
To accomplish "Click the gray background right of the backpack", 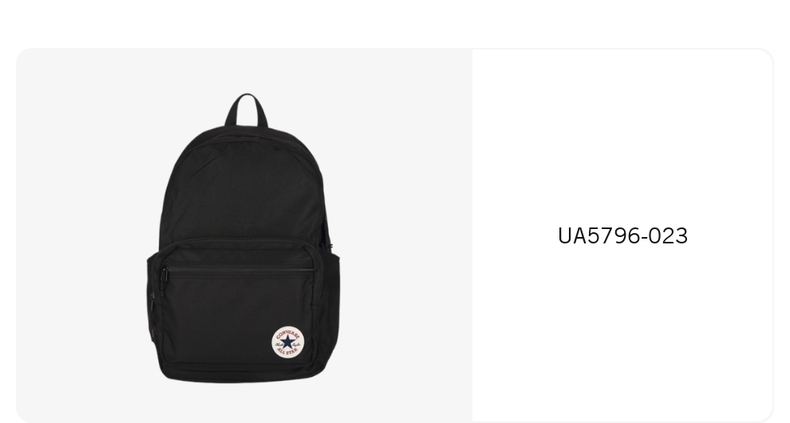I will point(406,237).
